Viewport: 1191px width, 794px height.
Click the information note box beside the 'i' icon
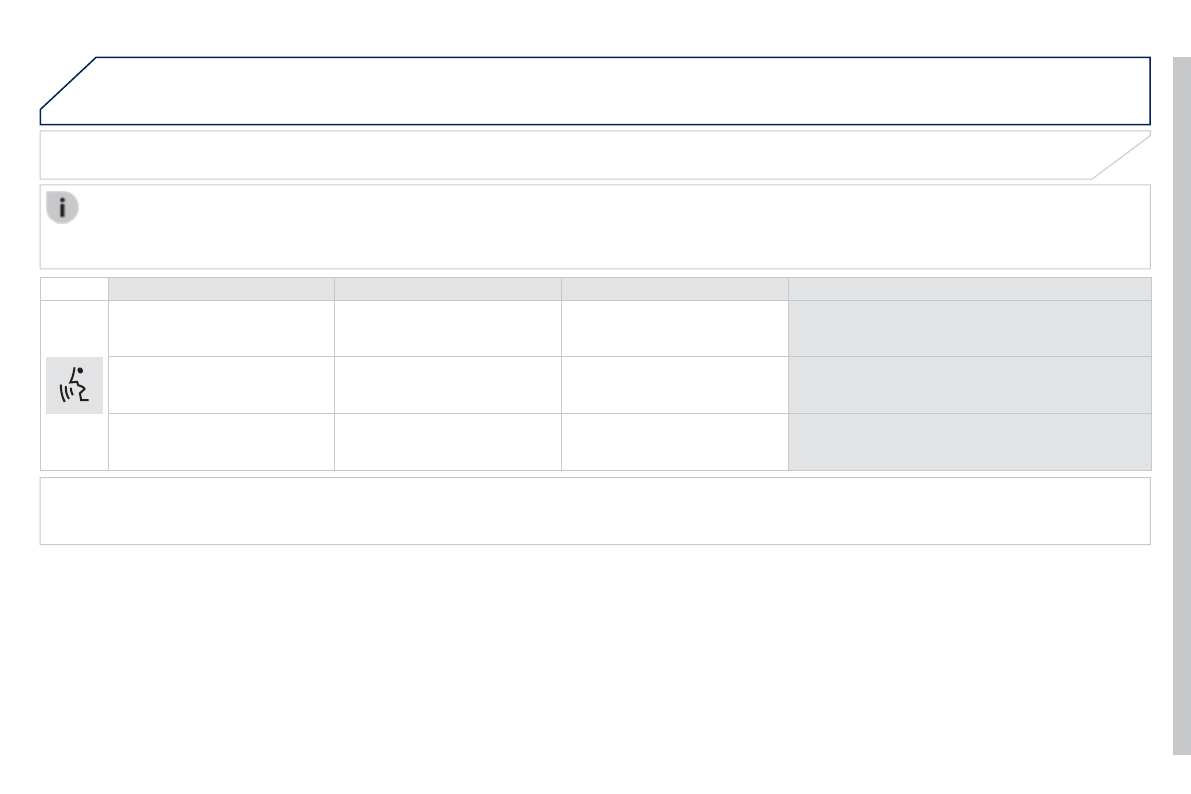click(610, 227)
